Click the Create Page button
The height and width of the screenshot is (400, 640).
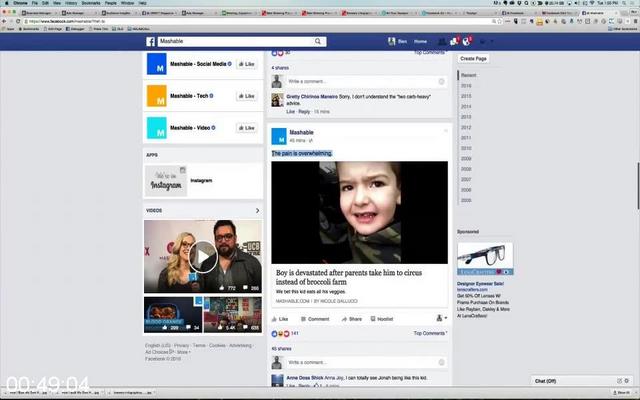tap(473, 59)
